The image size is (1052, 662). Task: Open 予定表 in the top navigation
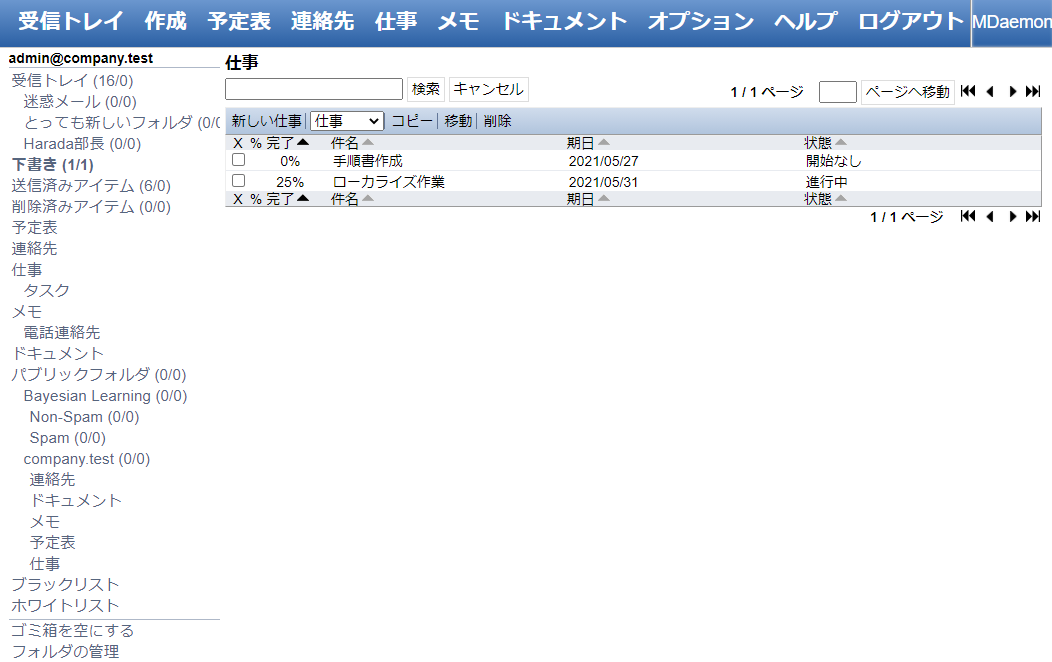[x=239, y=21]
